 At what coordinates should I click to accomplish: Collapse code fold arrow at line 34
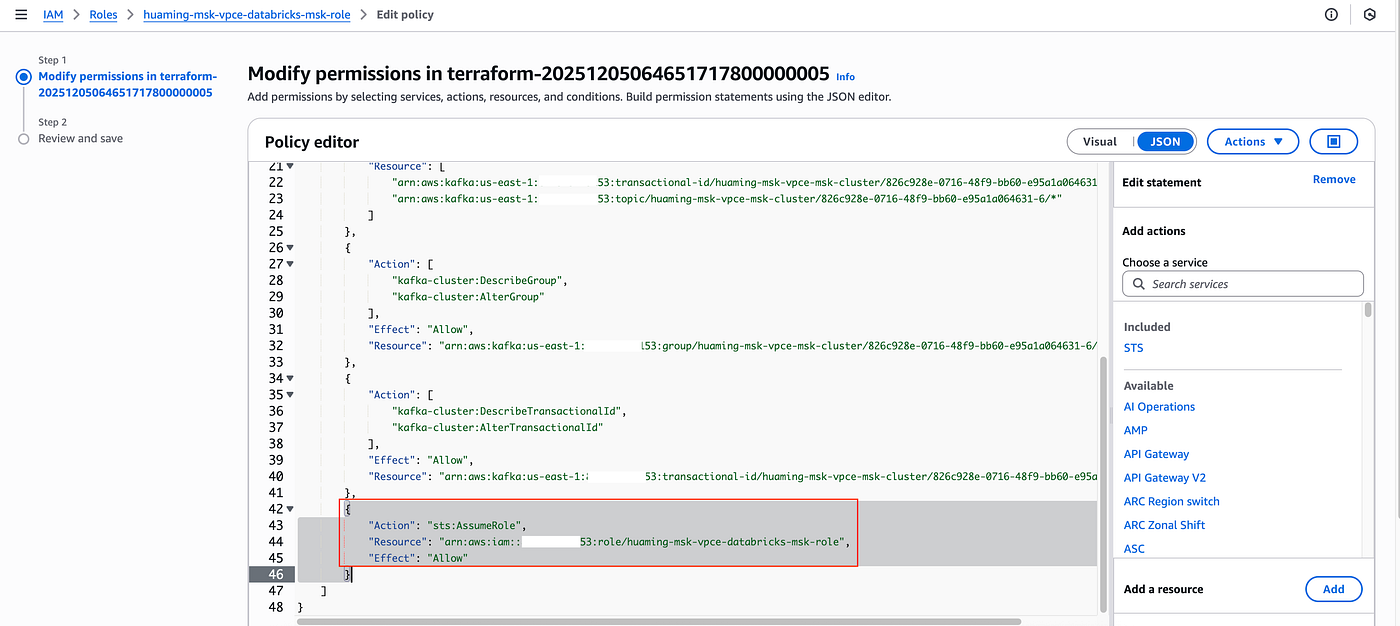click(x=290, y=379)
